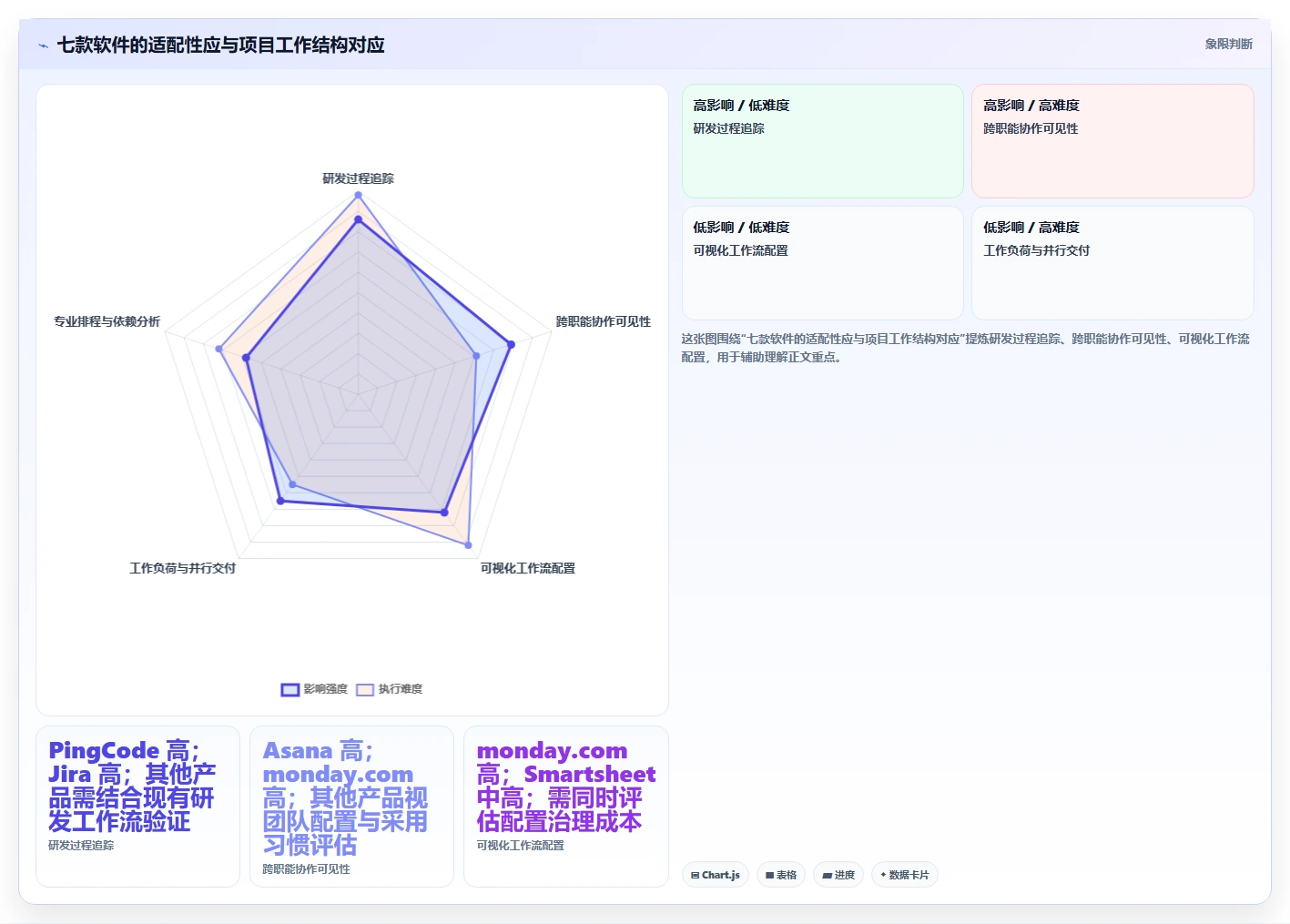Click 跨职能协作可见性 radar axis label
This screenshot has width=1290, height=924.
pyautogui.click(x=604, y=321)
